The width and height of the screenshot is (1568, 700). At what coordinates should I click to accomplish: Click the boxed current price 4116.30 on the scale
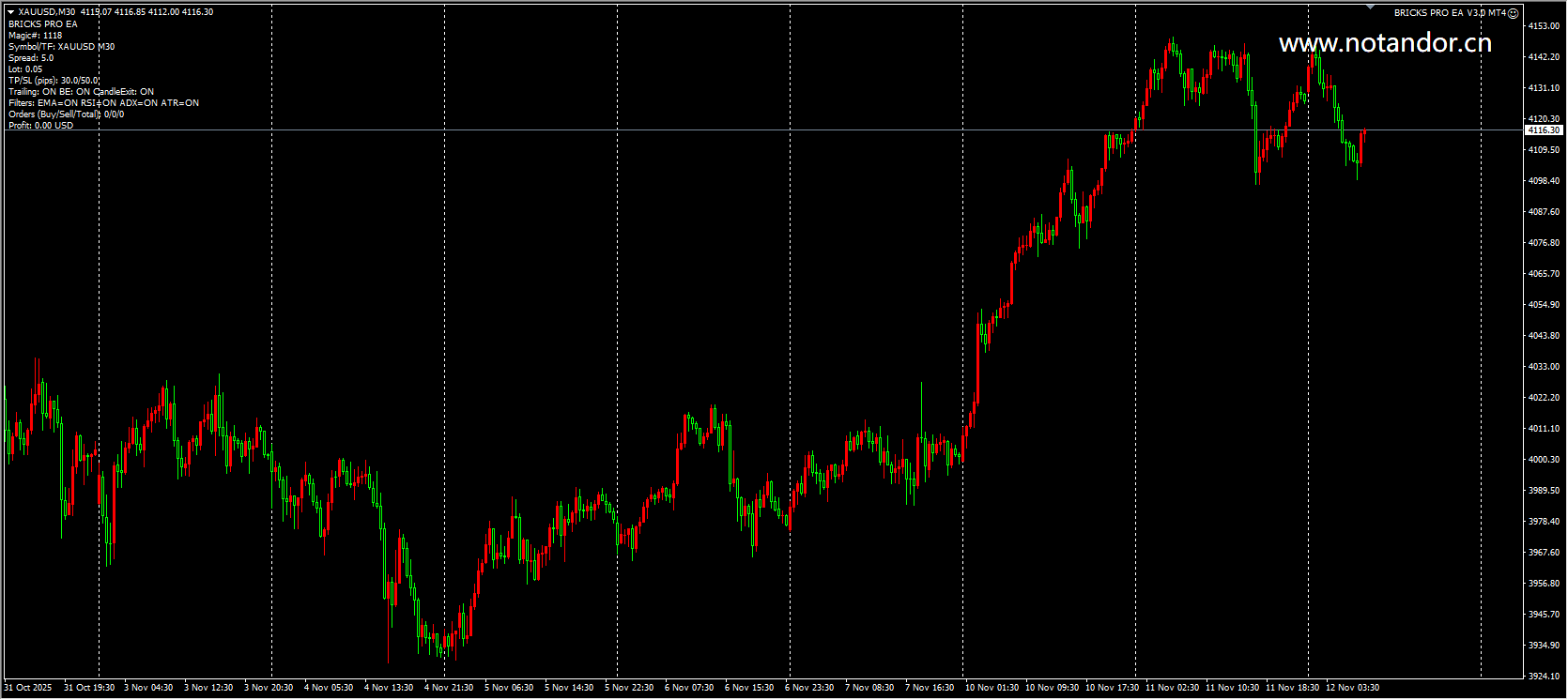tap(1544, 130)
